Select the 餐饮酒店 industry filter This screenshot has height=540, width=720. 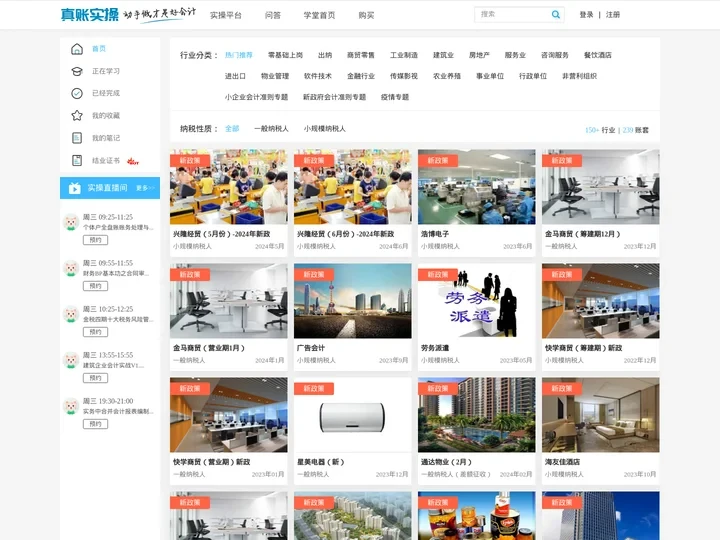pyautogui.click(x=597, y=55)
